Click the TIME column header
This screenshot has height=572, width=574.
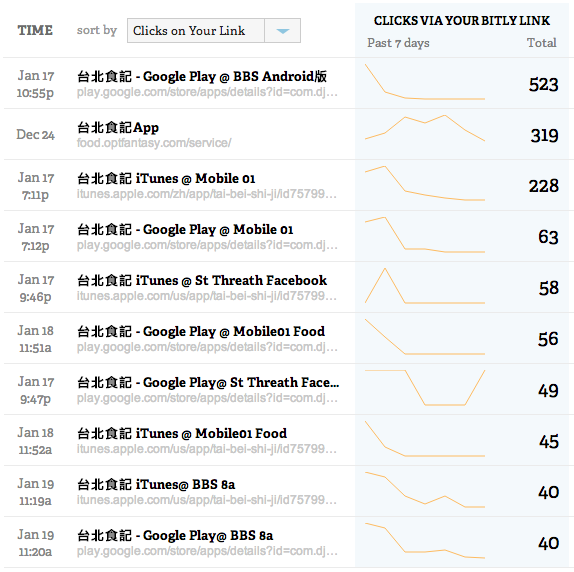(35, 30)
